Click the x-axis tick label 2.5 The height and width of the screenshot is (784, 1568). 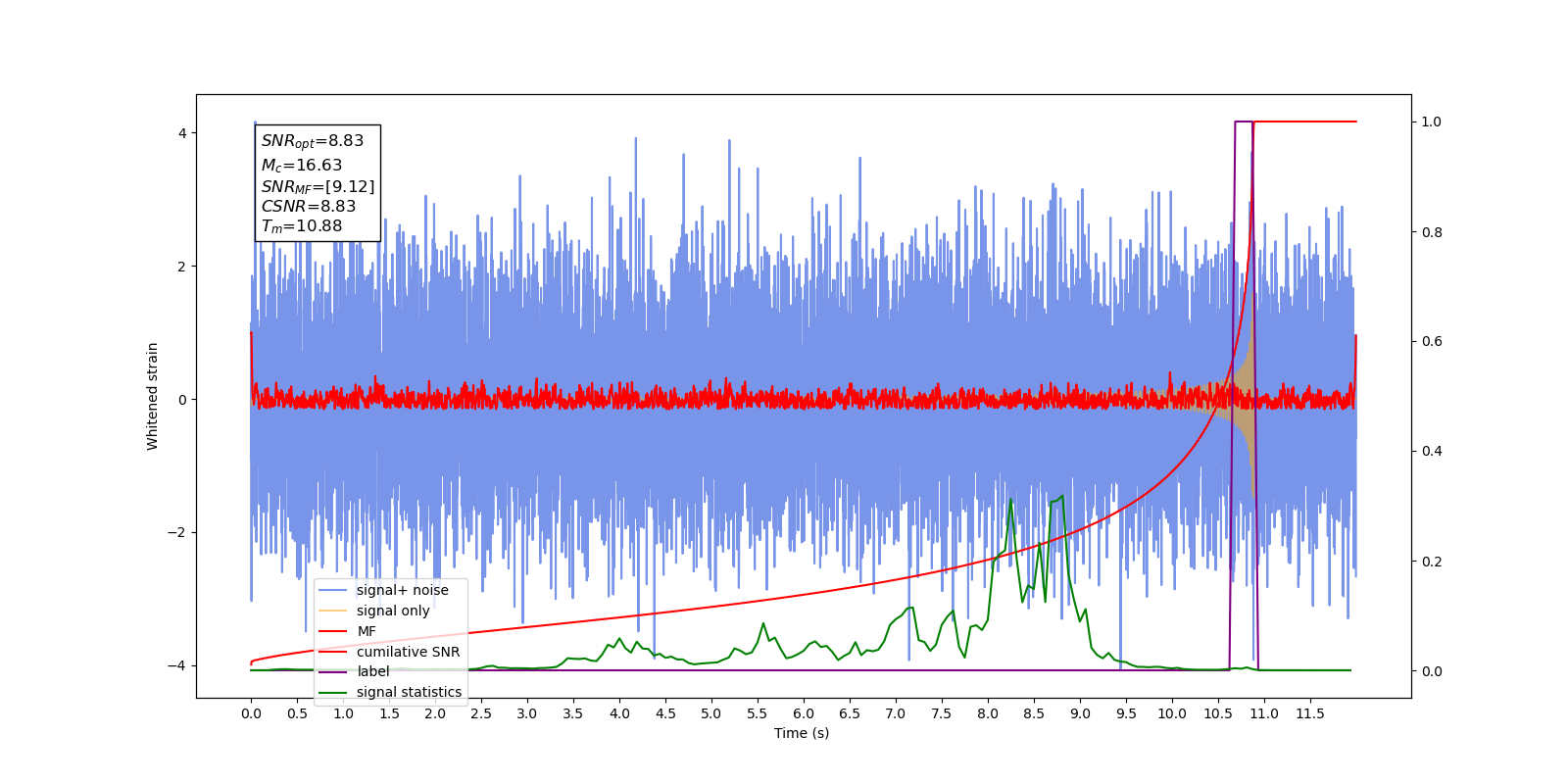(x=481, y=713)
